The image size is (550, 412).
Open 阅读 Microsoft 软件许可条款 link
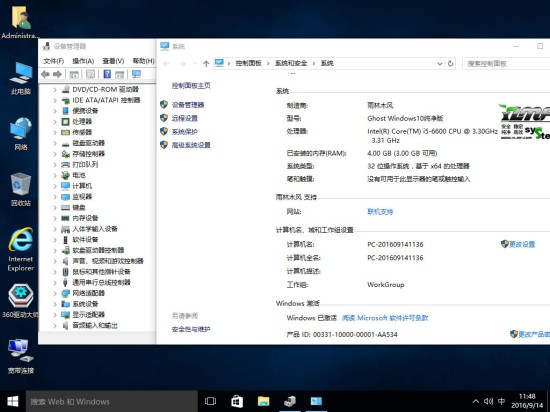(385, 318)
